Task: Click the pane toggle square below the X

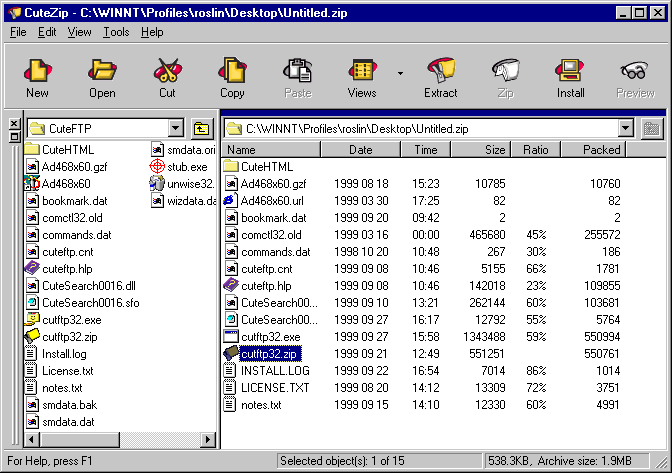Action: (x=14, y=137)
